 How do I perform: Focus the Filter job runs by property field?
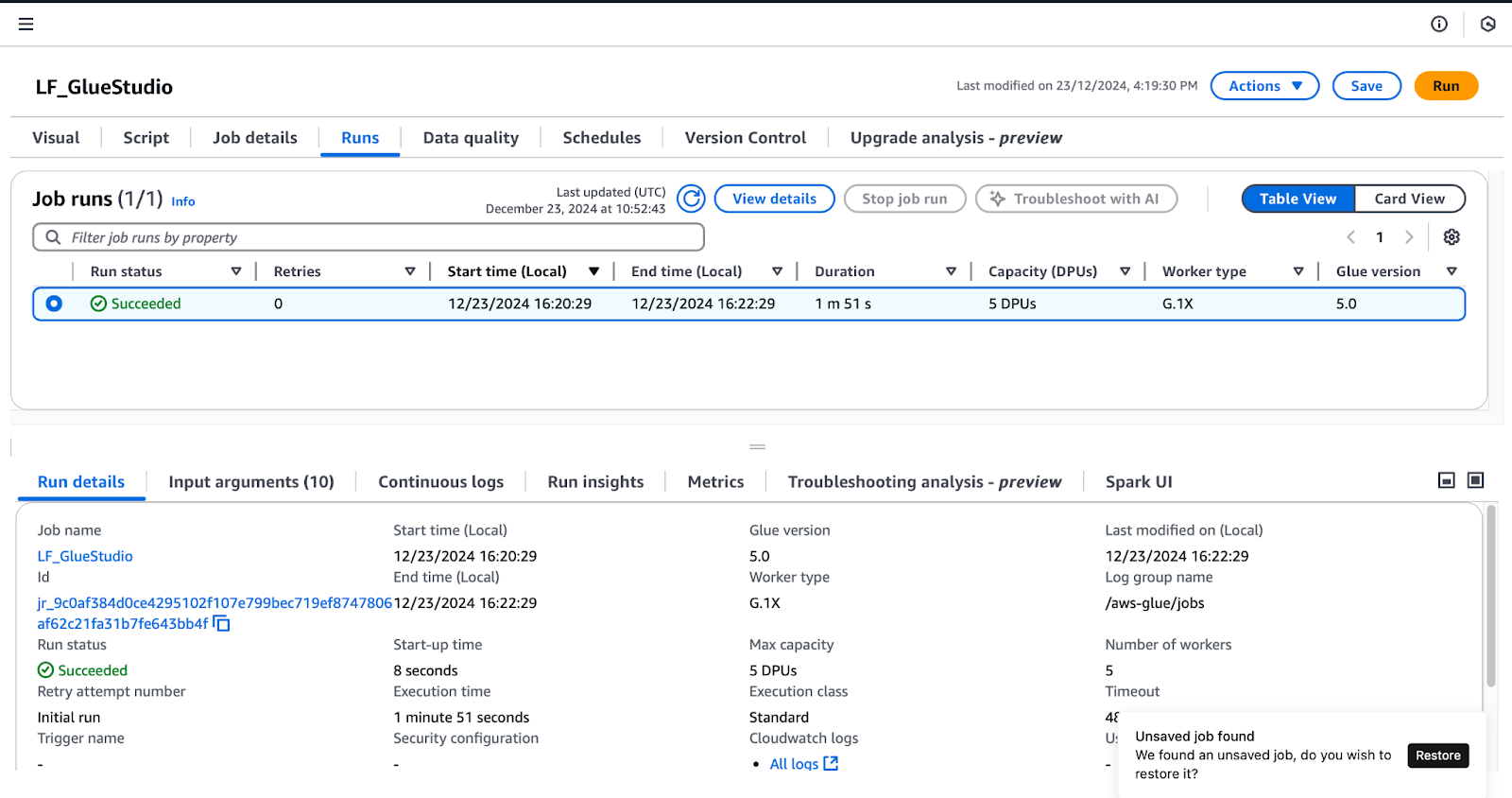[369, 237]
